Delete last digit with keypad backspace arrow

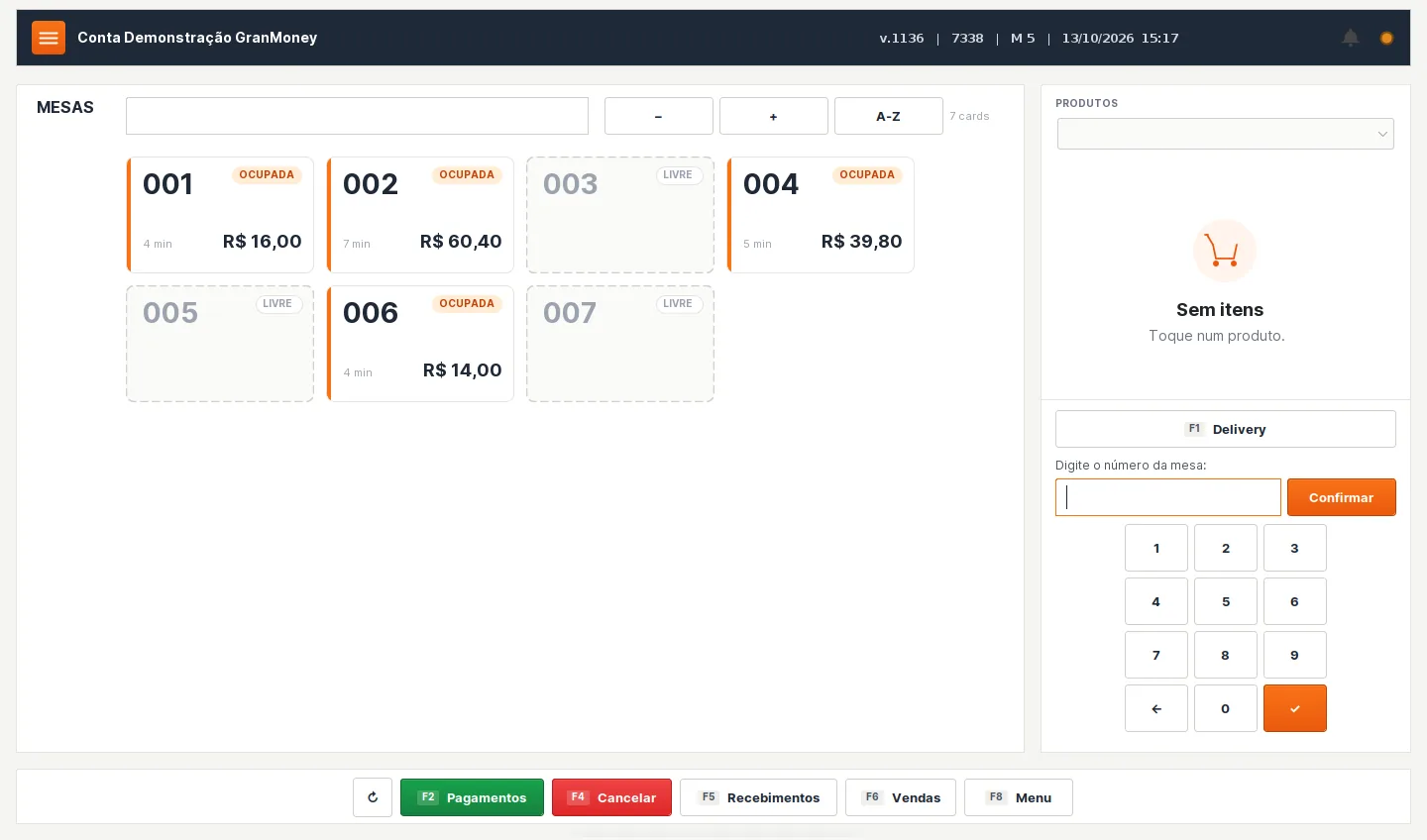pos(1156,708)
